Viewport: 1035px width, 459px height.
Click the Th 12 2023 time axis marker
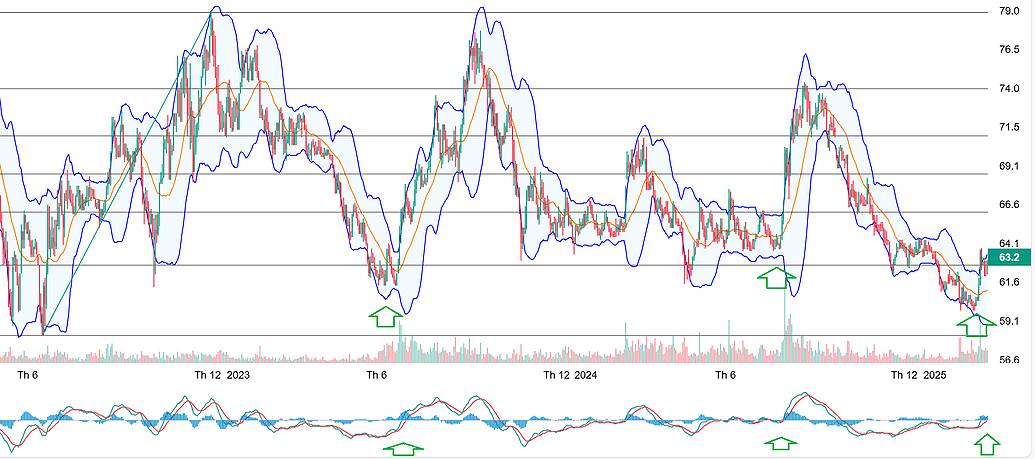(222, 376)
